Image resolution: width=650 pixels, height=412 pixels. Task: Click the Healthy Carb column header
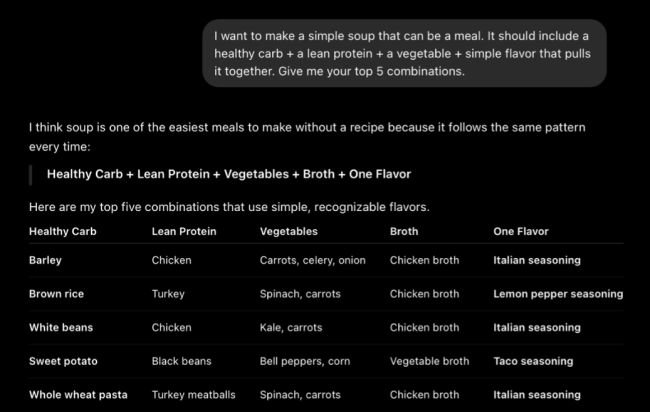pyautogui.click(x=63, y=231)
